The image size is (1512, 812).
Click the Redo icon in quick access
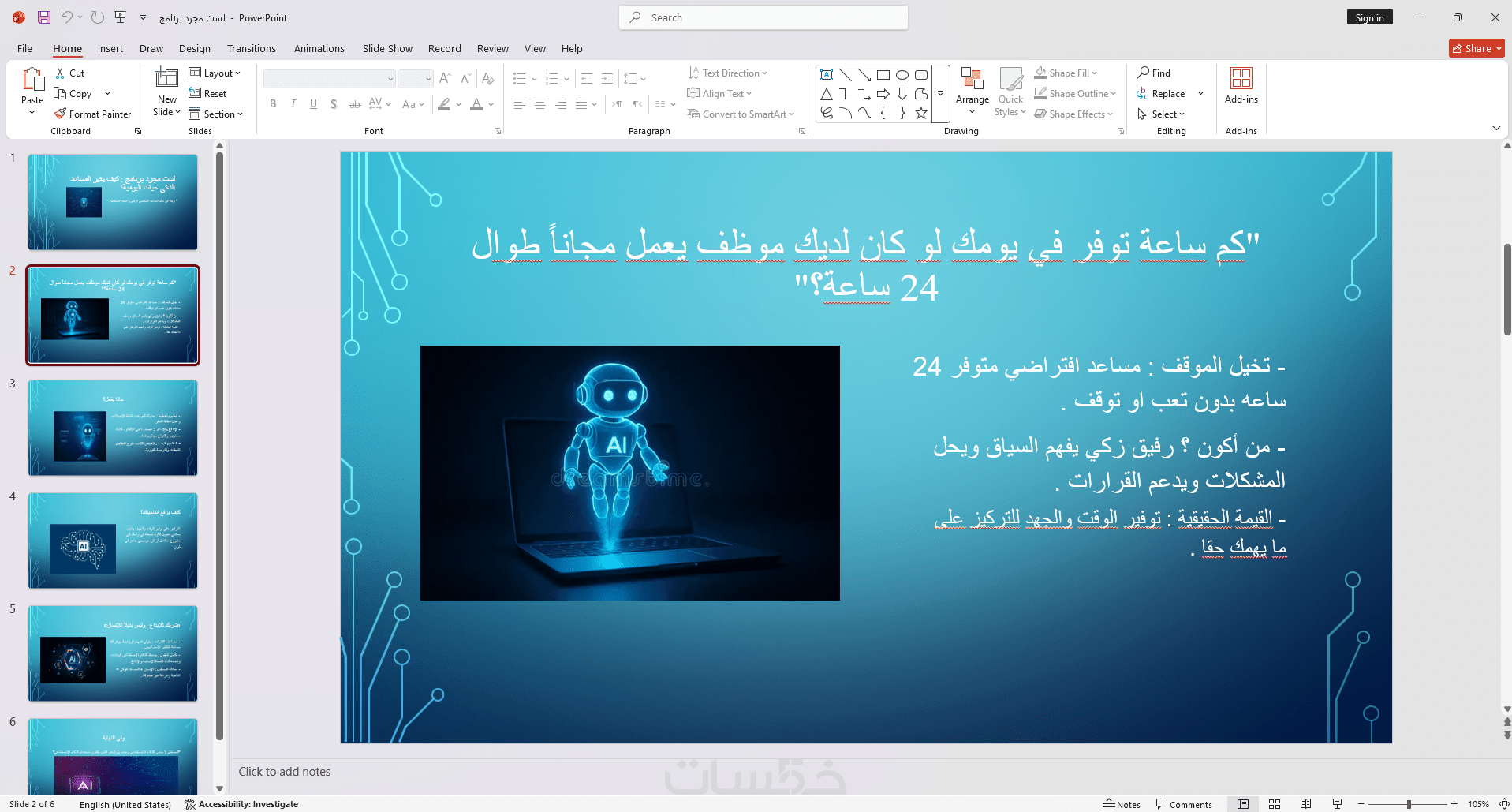(x=98, y=17)
